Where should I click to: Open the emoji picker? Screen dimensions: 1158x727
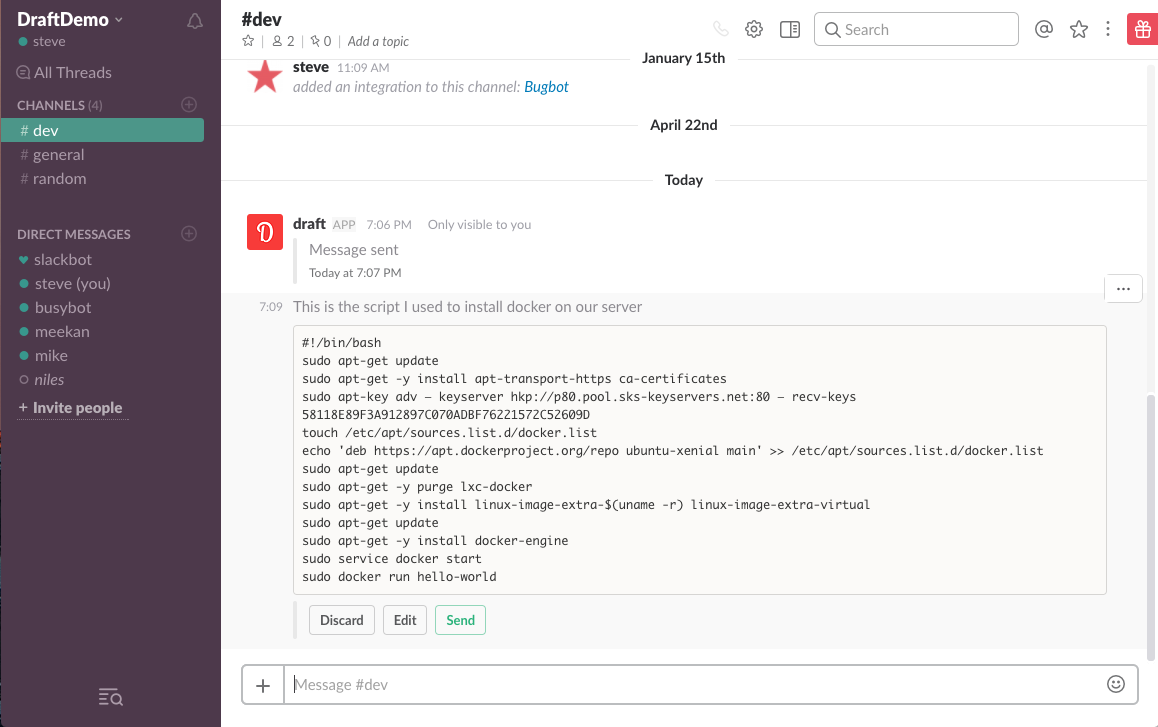(x=1116, y=684)
